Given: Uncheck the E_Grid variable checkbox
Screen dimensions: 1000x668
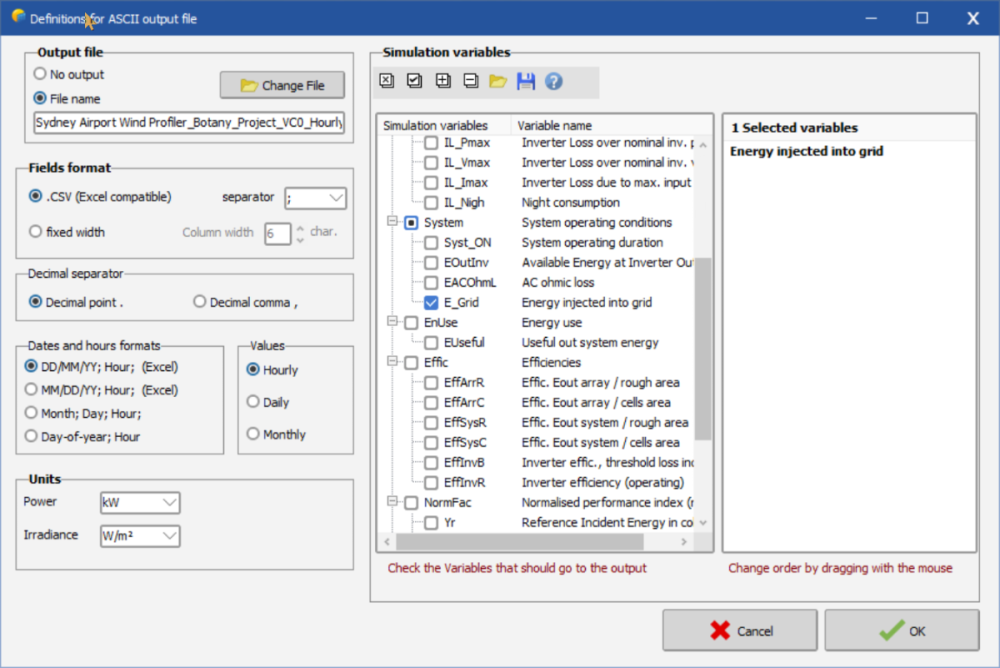Looking at the screenshot, I should point(431,302).
